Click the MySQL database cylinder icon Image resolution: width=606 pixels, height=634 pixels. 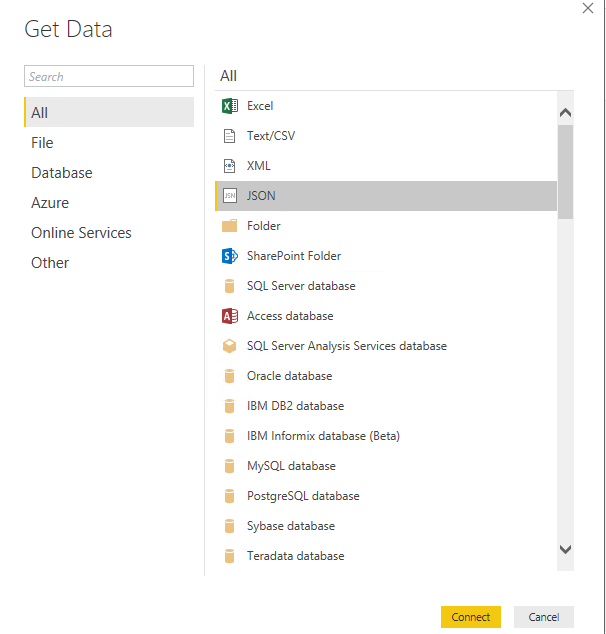(229, 466)
